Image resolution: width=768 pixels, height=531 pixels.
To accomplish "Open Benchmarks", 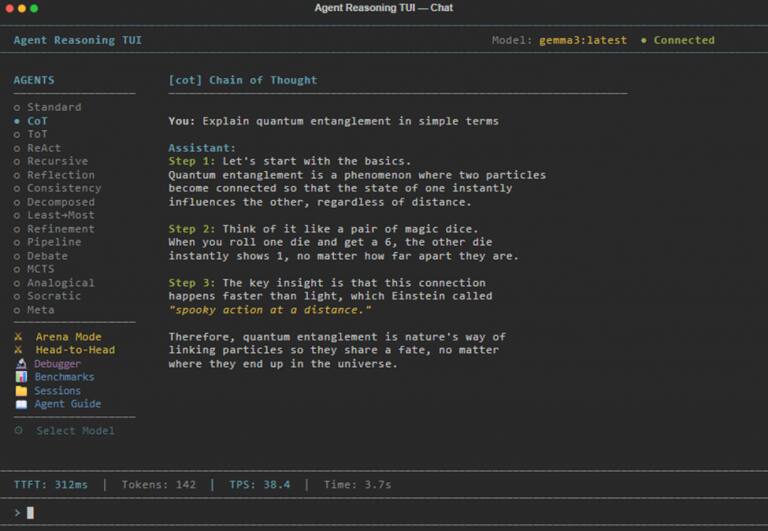I will tap(64, 377).
